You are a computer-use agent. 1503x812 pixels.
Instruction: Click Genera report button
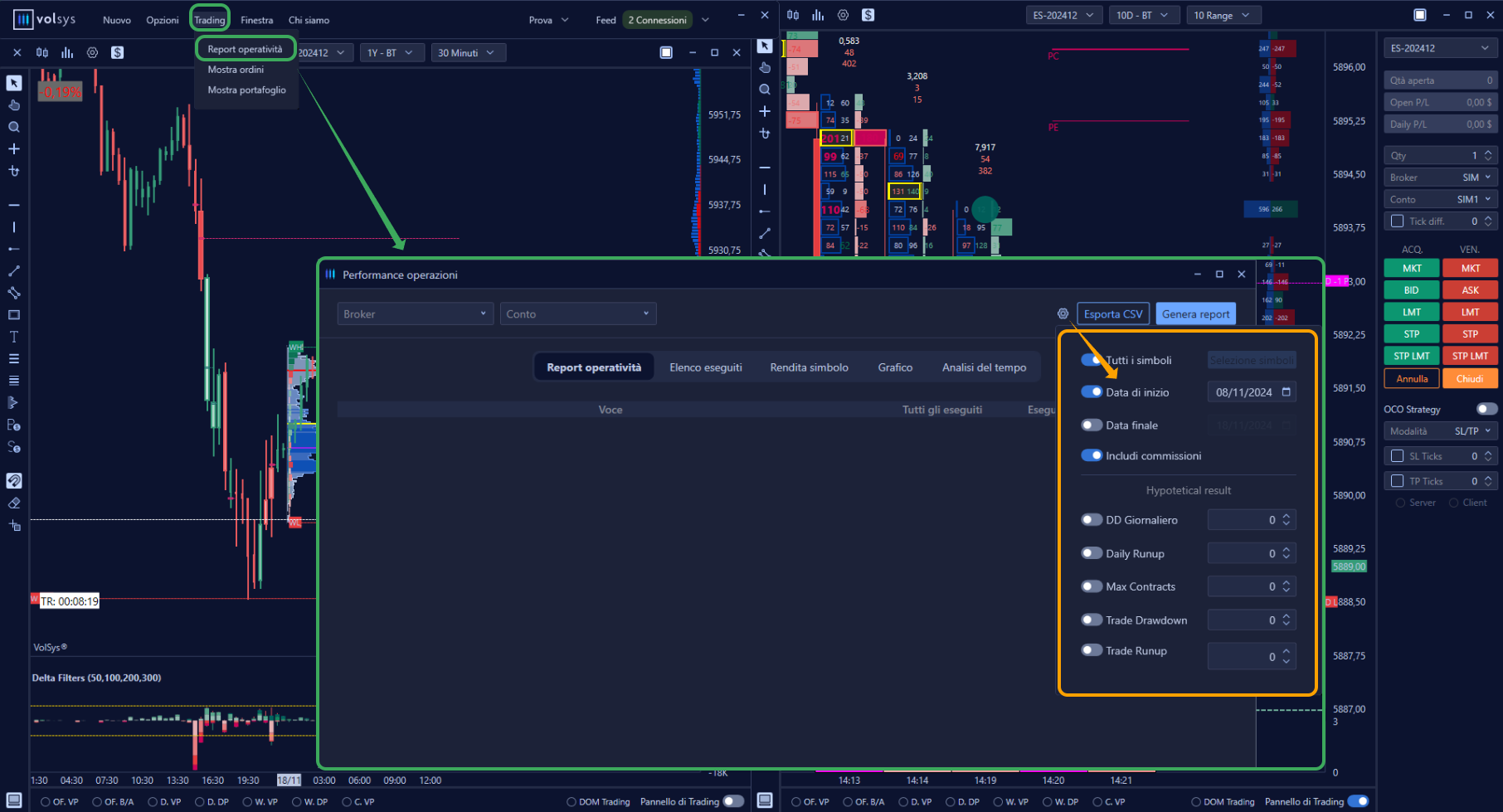coord(1195,314)
